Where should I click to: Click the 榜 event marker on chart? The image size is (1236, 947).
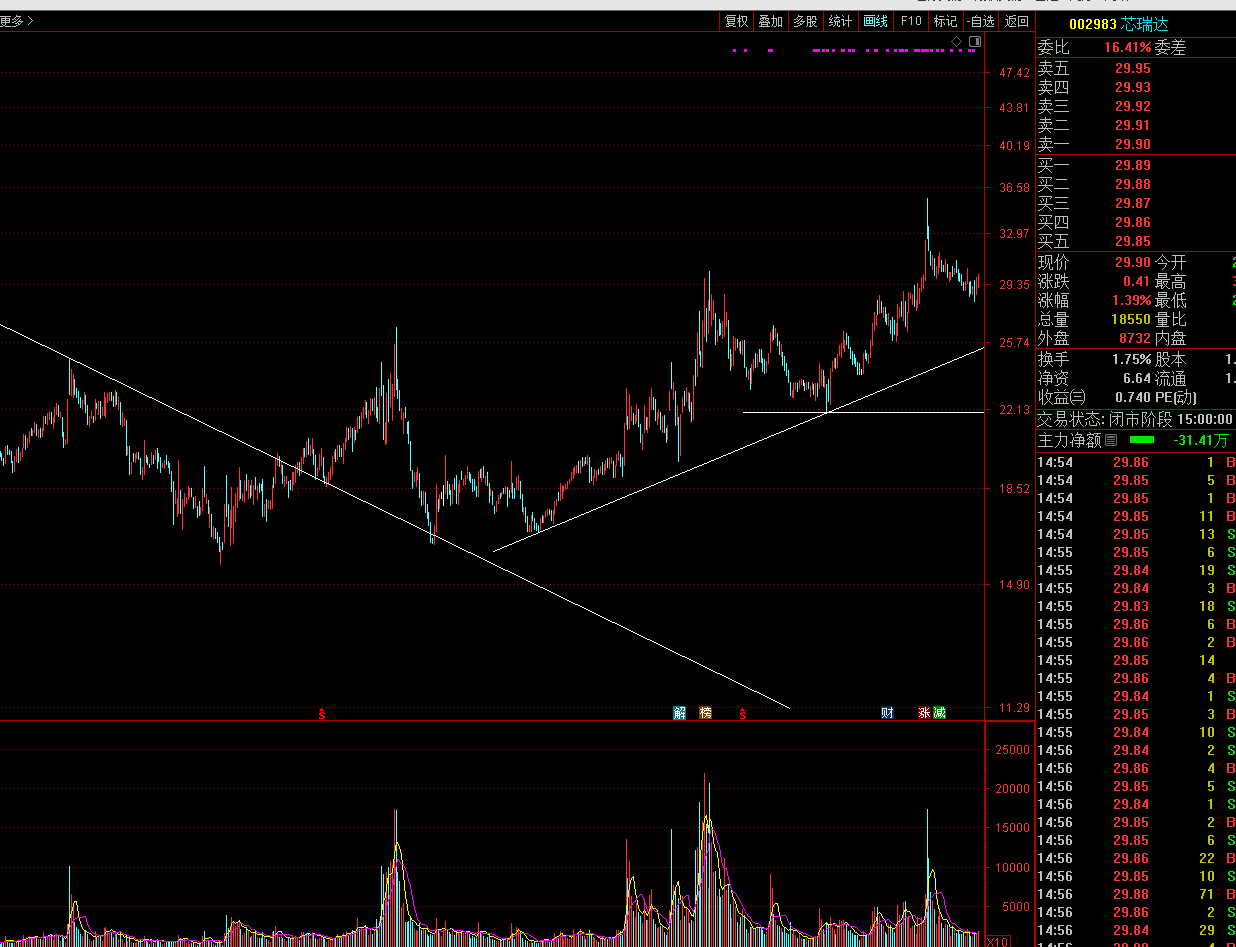706,713
